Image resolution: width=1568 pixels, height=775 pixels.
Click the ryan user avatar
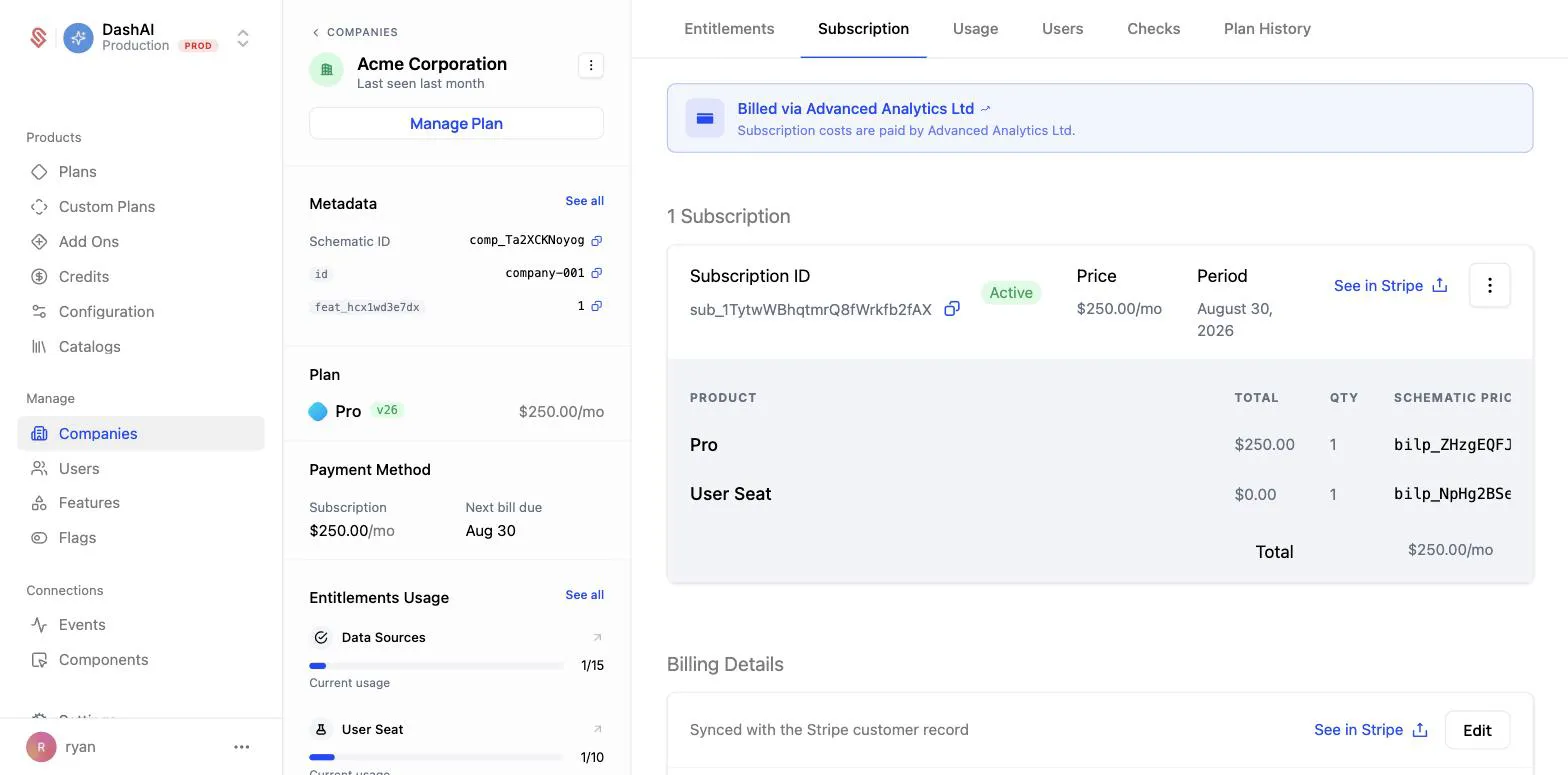click(41, 747)
